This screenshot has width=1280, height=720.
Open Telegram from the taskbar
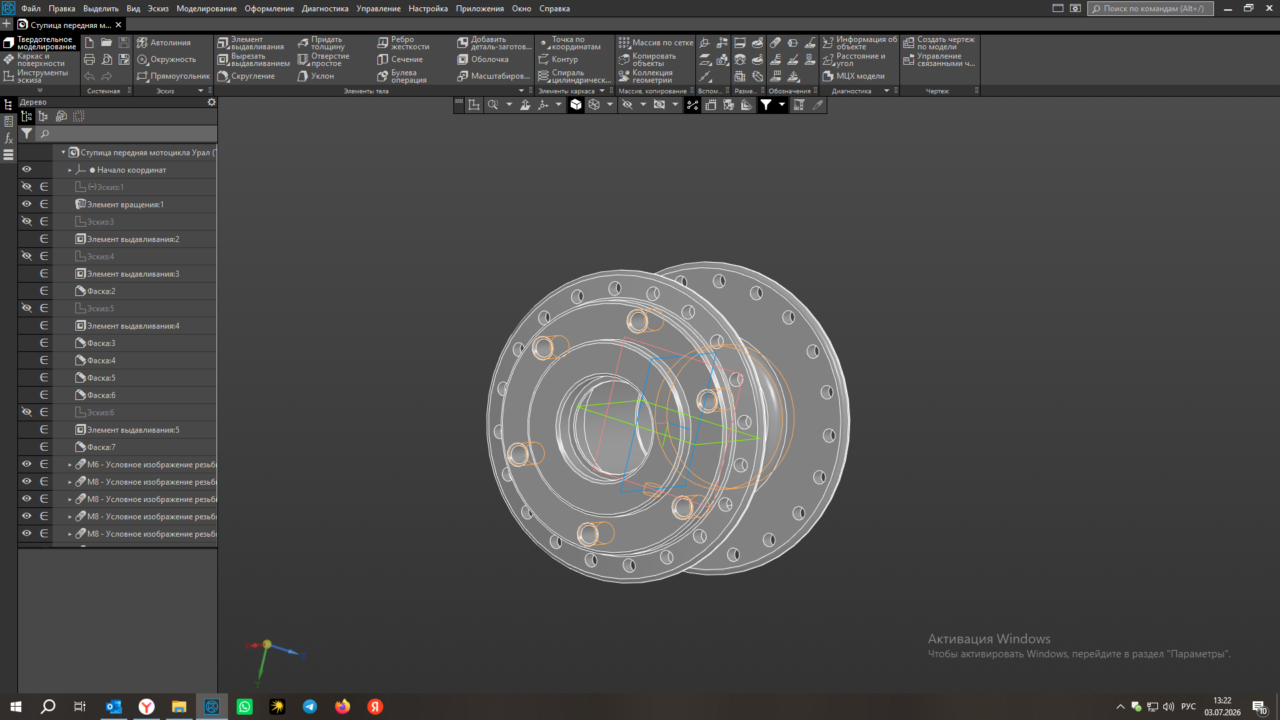[310, 706]
